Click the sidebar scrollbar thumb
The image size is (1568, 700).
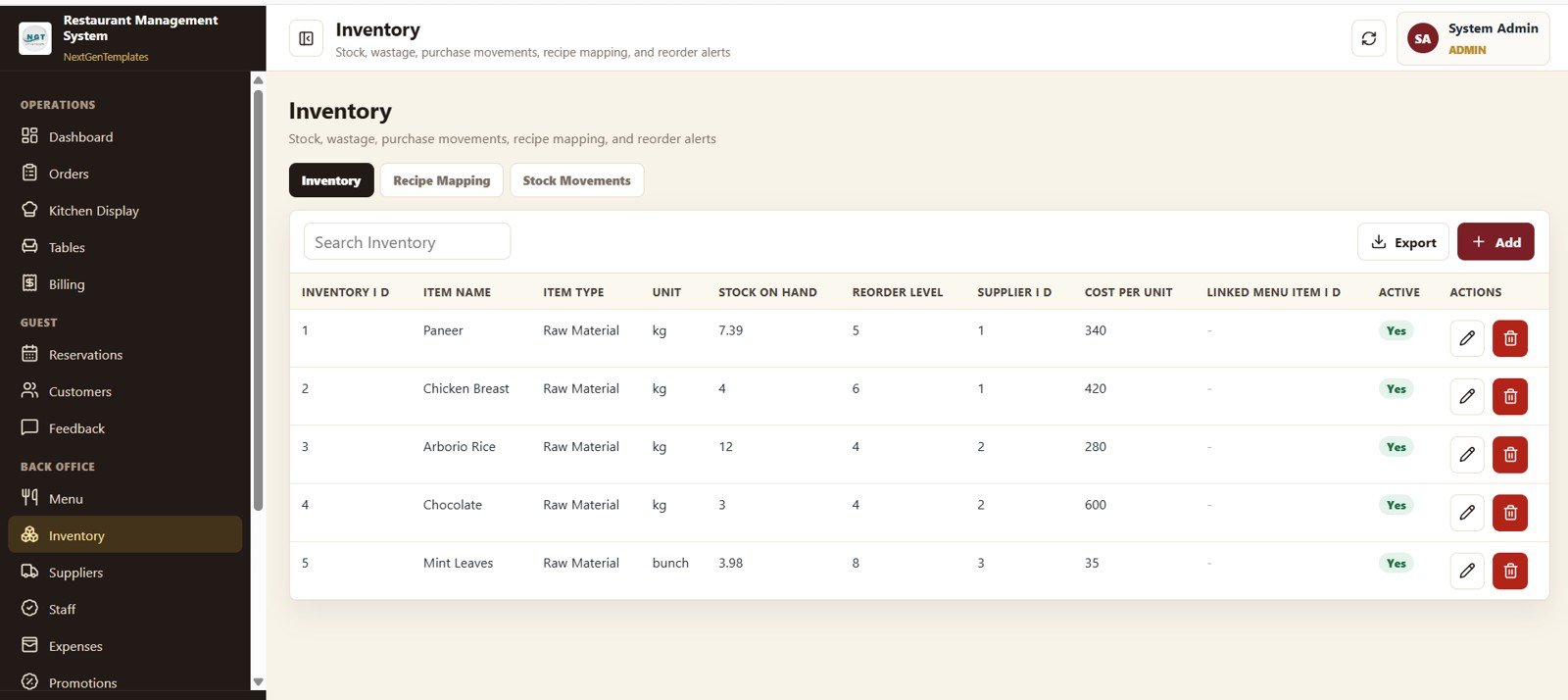259,300
